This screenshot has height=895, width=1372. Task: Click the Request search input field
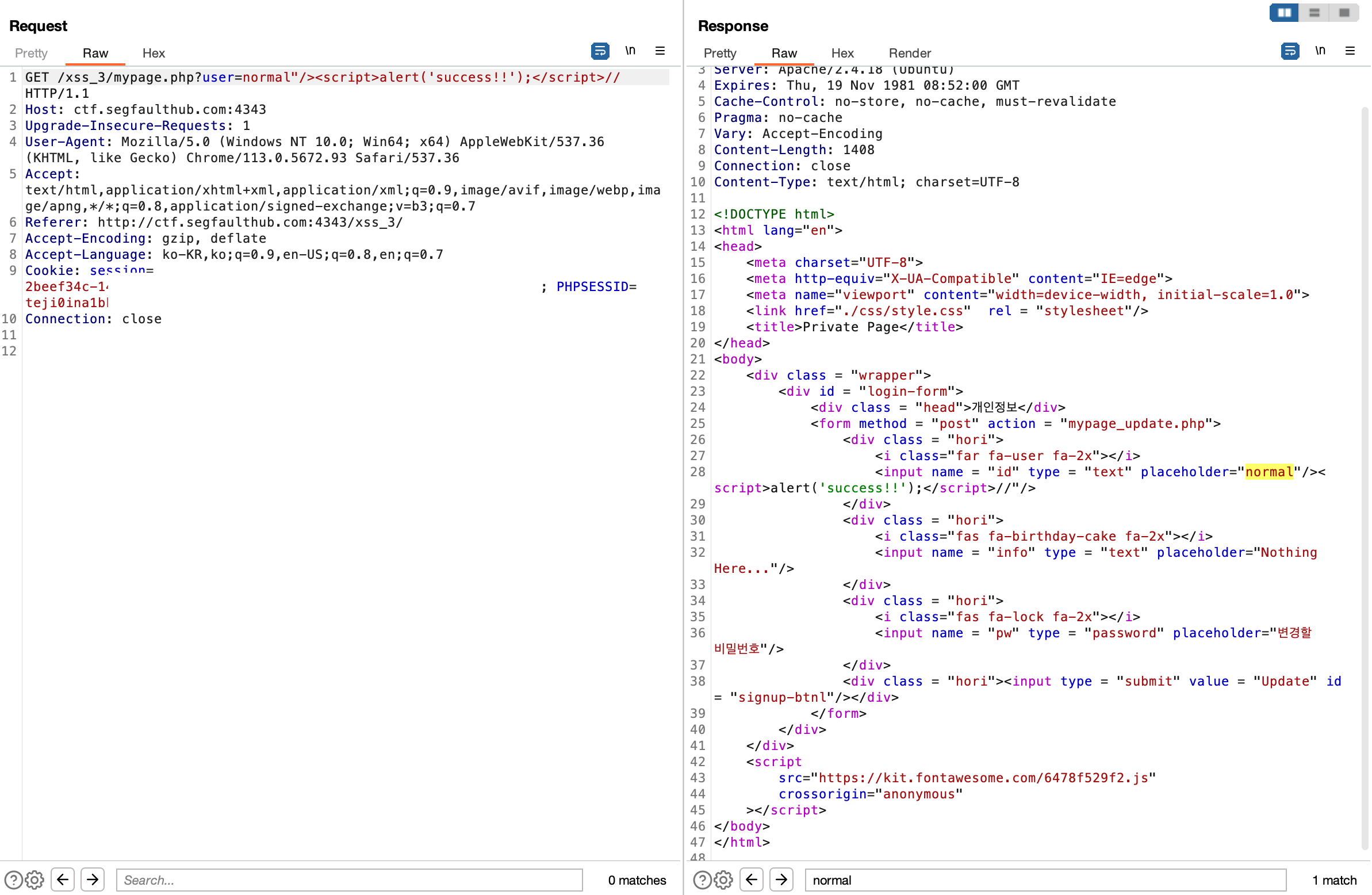(x=350, y=880)
